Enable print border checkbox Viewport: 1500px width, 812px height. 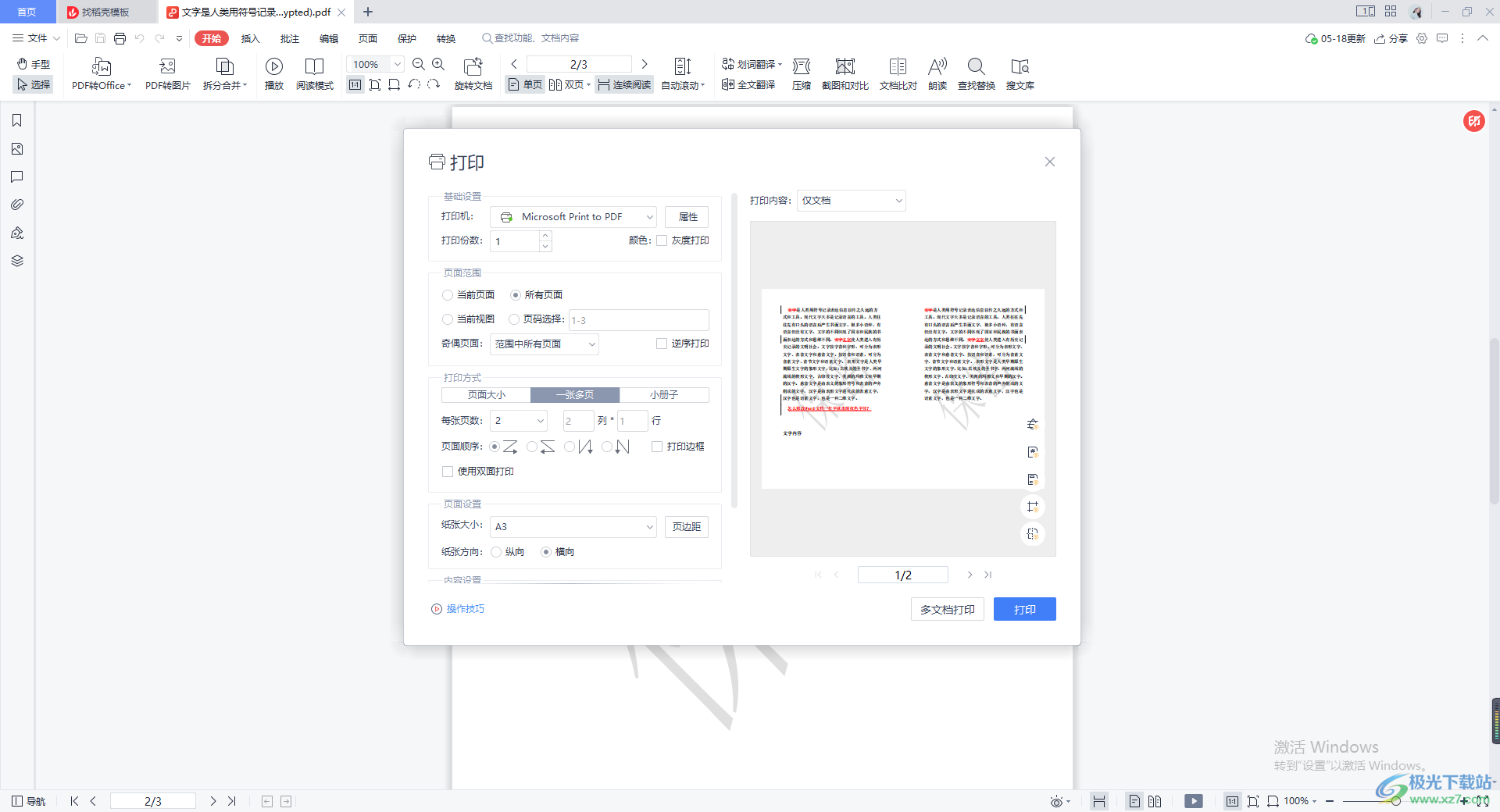[x=657, y=447]
